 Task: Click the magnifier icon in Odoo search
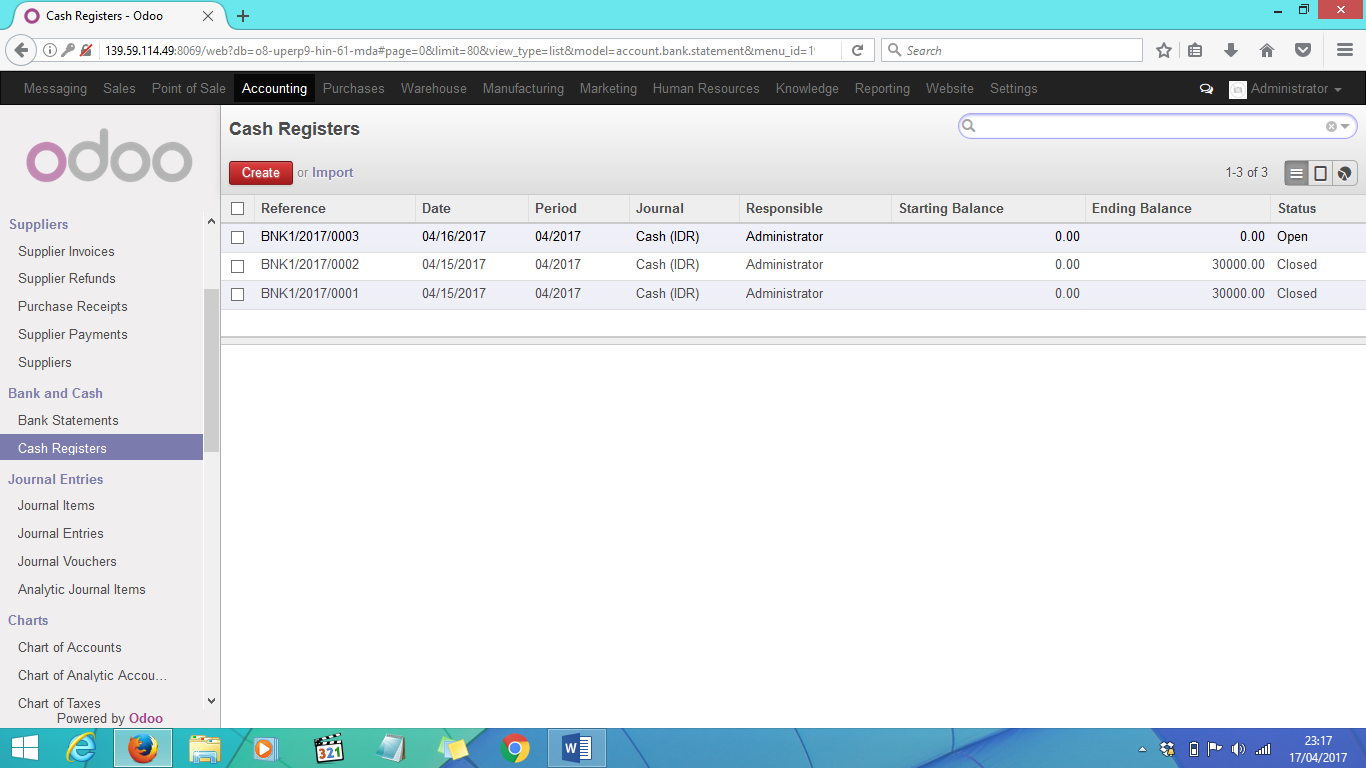(968, 126)
